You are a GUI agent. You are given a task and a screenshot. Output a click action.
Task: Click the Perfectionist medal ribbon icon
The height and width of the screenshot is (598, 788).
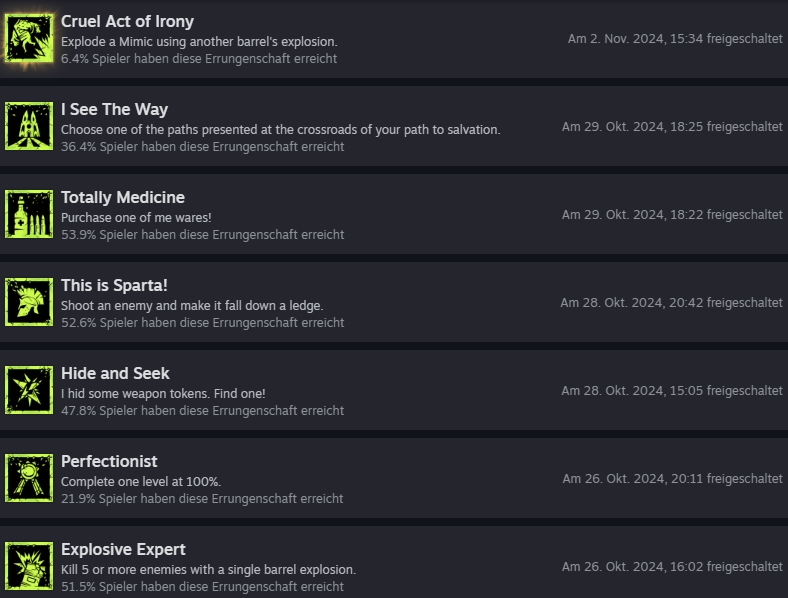[29, 478]
